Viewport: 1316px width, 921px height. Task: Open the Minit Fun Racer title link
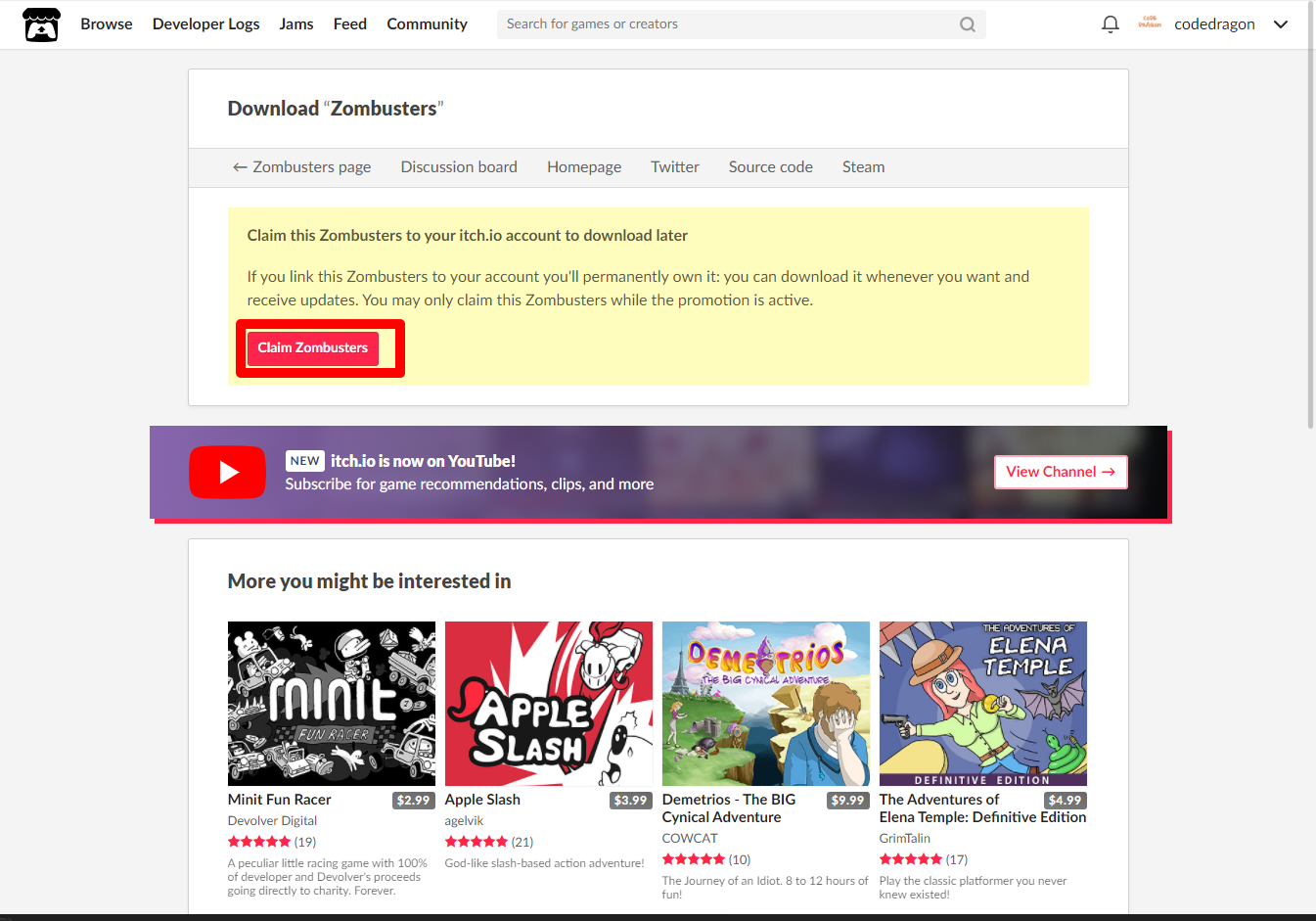tap(280, 800)
